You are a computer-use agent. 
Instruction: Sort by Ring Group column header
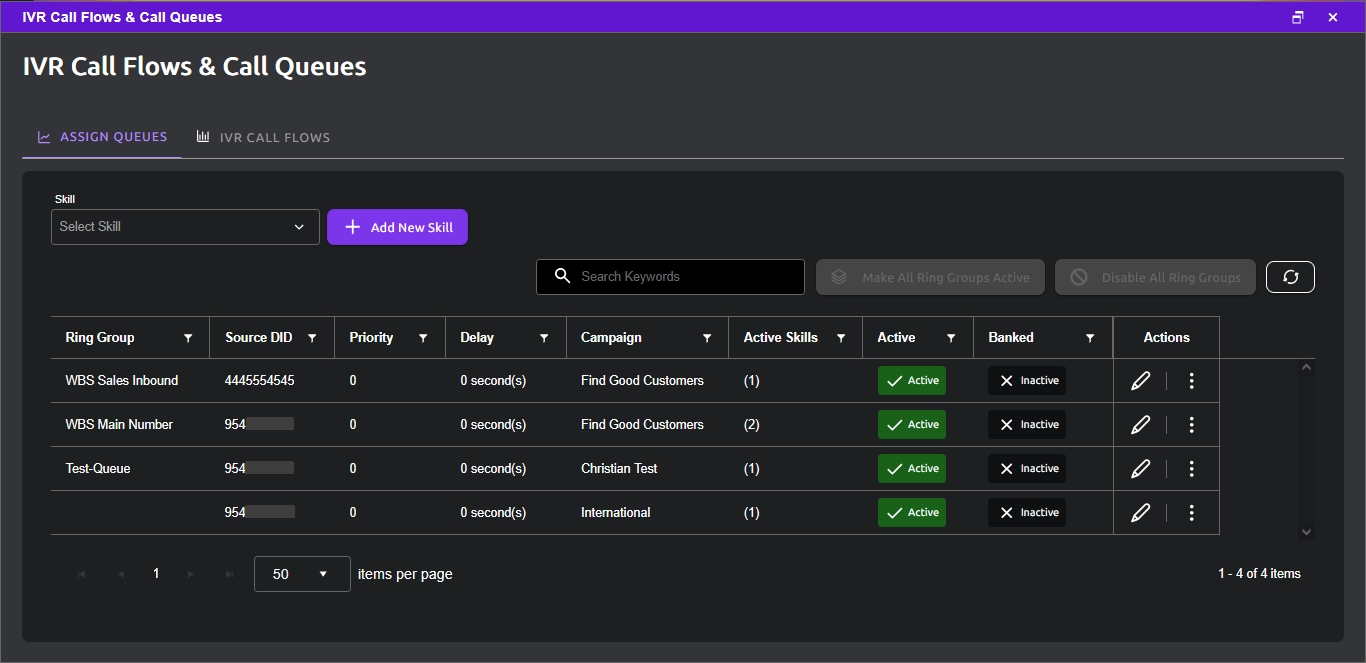100,338
